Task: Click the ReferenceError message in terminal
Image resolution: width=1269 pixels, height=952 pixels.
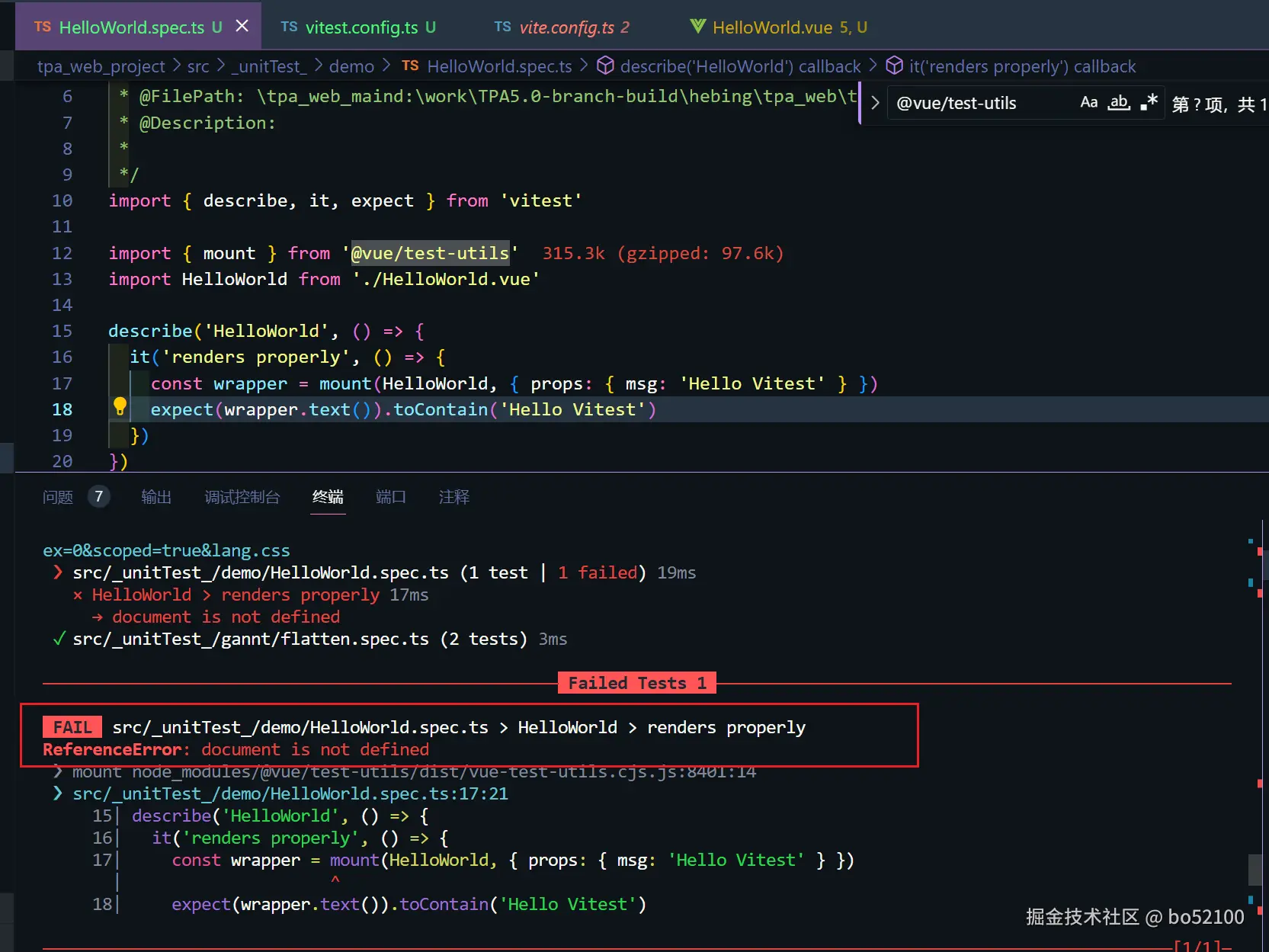Action: point(236,749)
